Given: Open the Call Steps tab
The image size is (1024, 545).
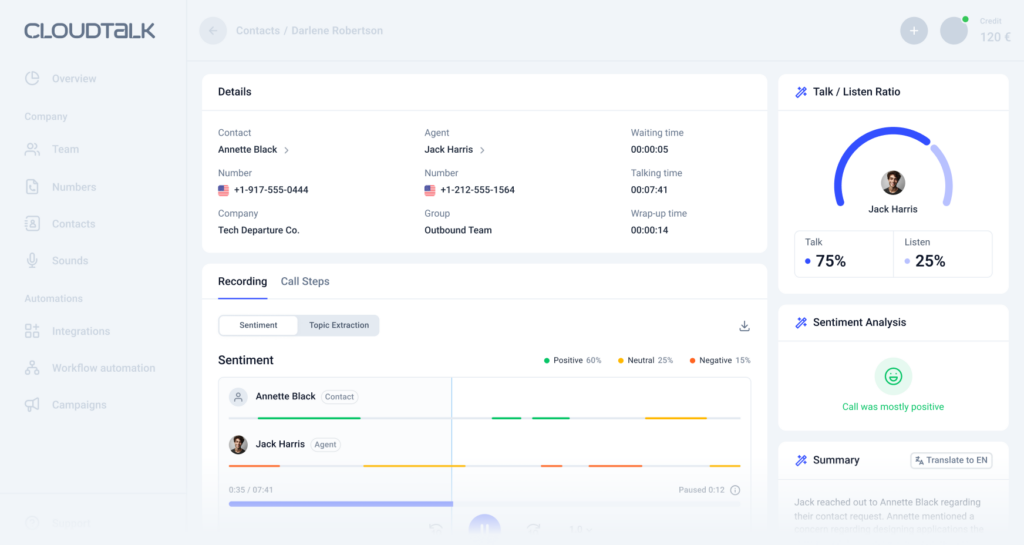Looking at the screenshot, I should coord(305,282).
